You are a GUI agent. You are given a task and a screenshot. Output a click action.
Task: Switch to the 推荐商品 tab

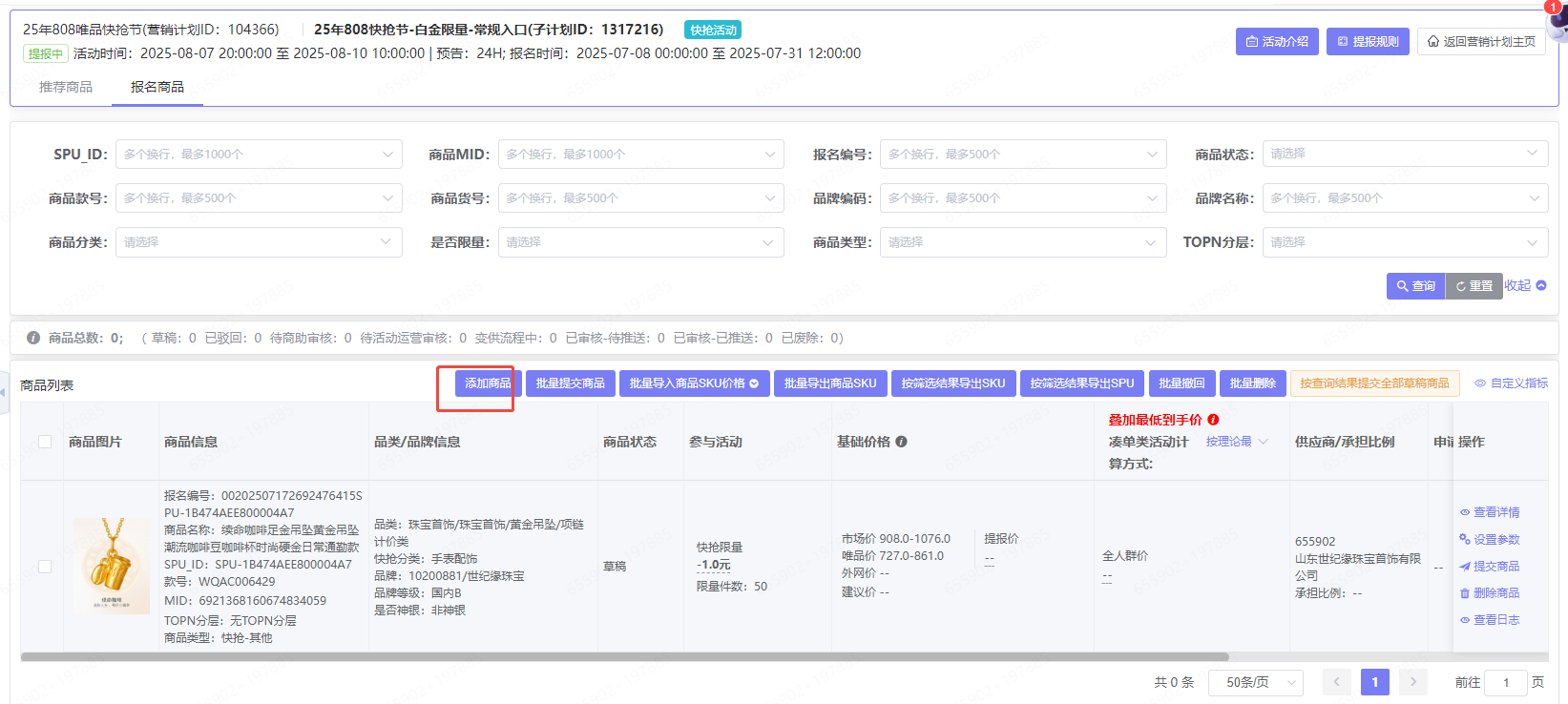tap(66, 87)
